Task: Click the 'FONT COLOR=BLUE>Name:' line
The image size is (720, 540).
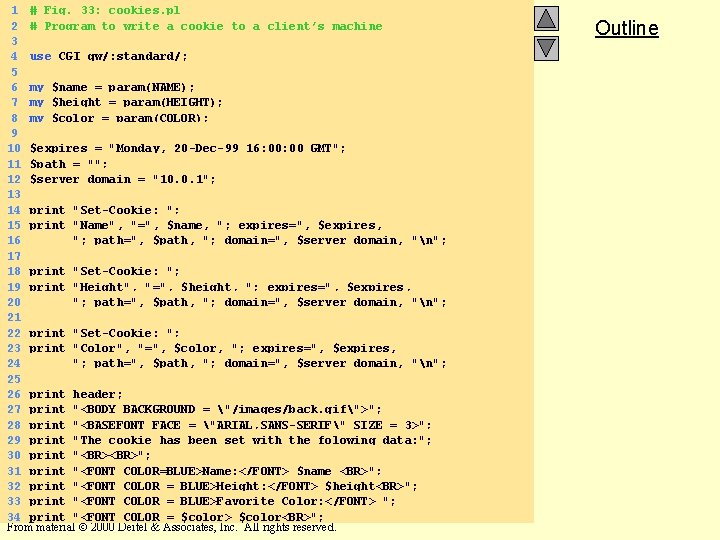Action: pos(205,471)
